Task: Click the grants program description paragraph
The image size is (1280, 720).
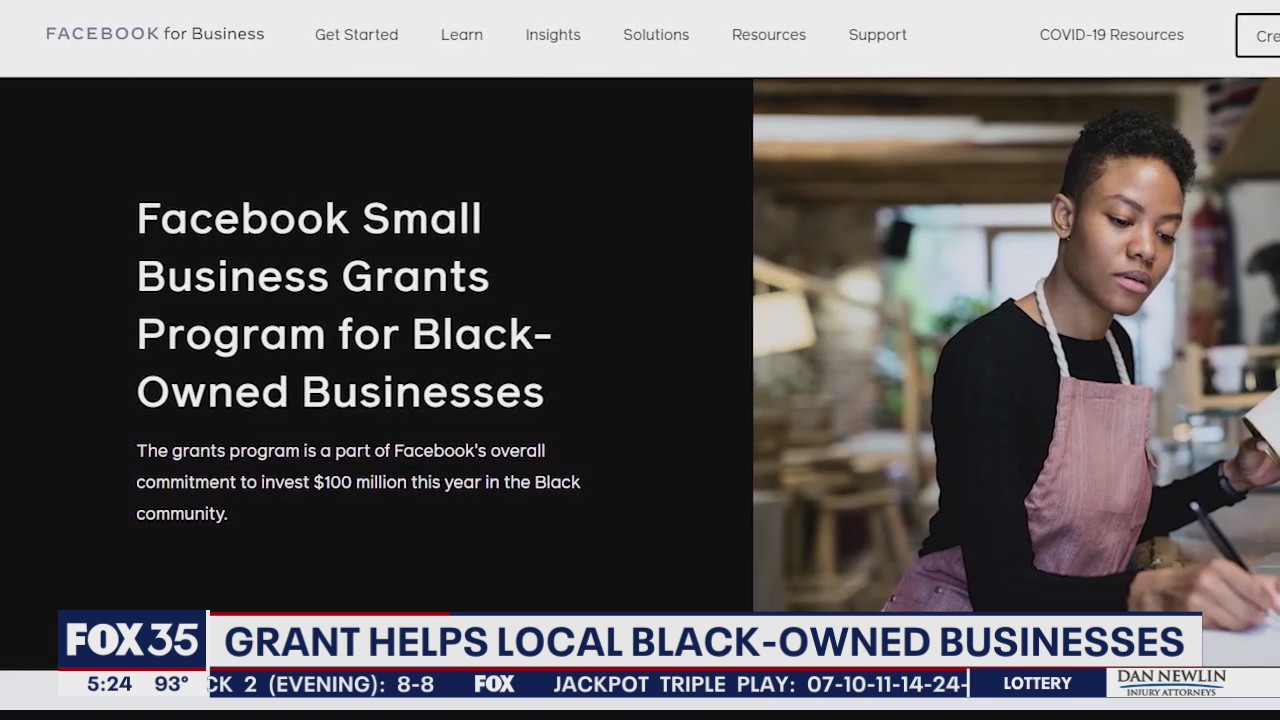Action: click(358, 482)
